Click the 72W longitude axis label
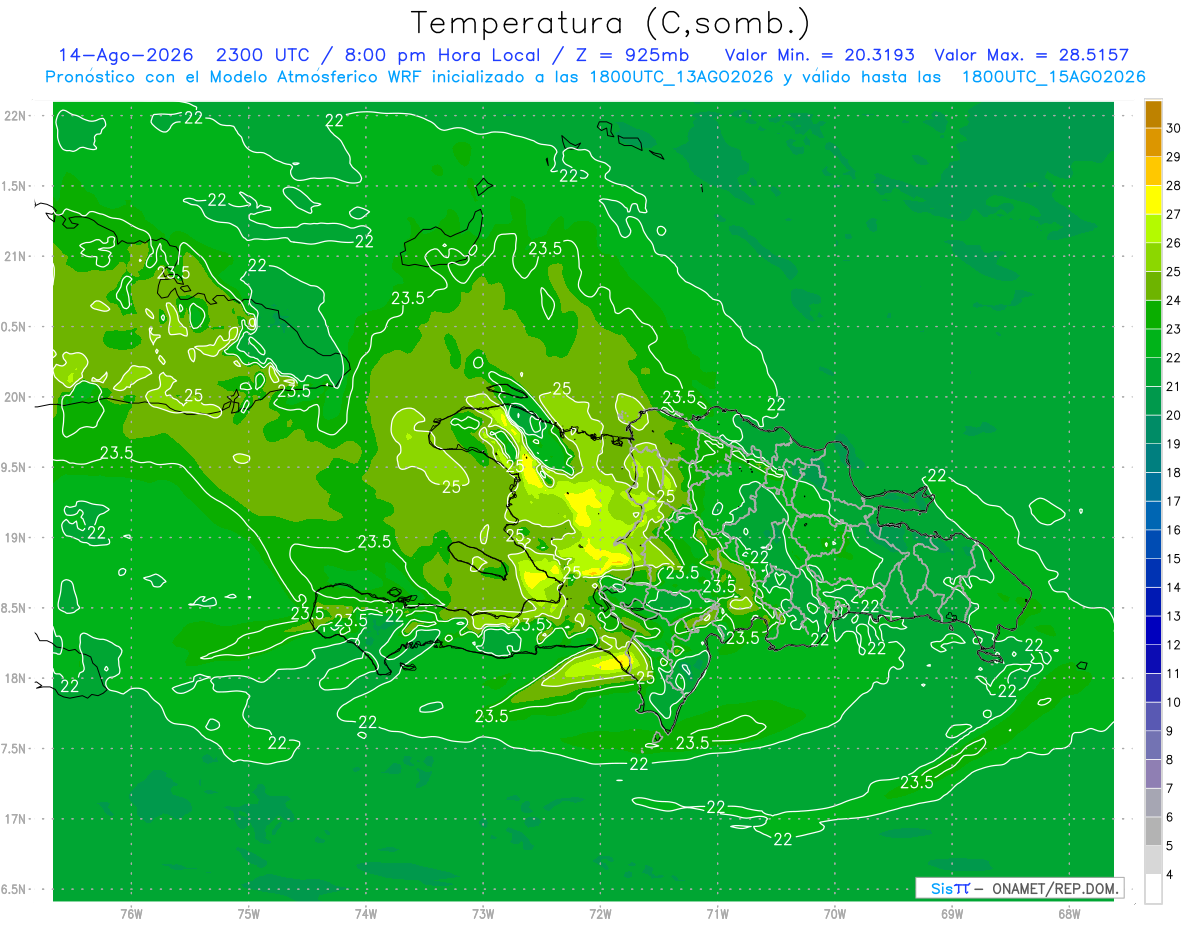The image size is (1200, 927). (x=600, y=914)
